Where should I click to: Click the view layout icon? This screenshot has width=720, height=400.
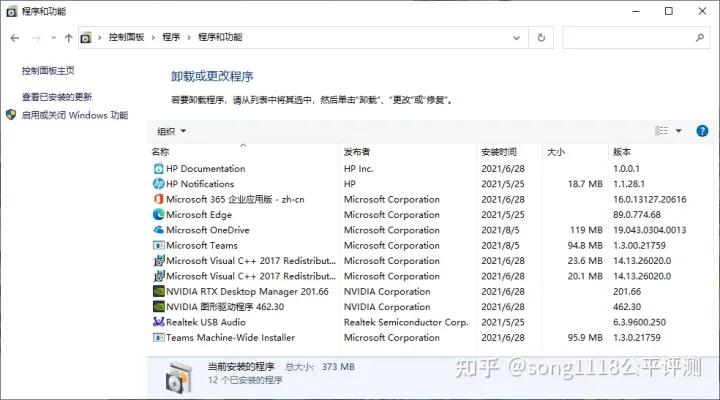(661, 131)
